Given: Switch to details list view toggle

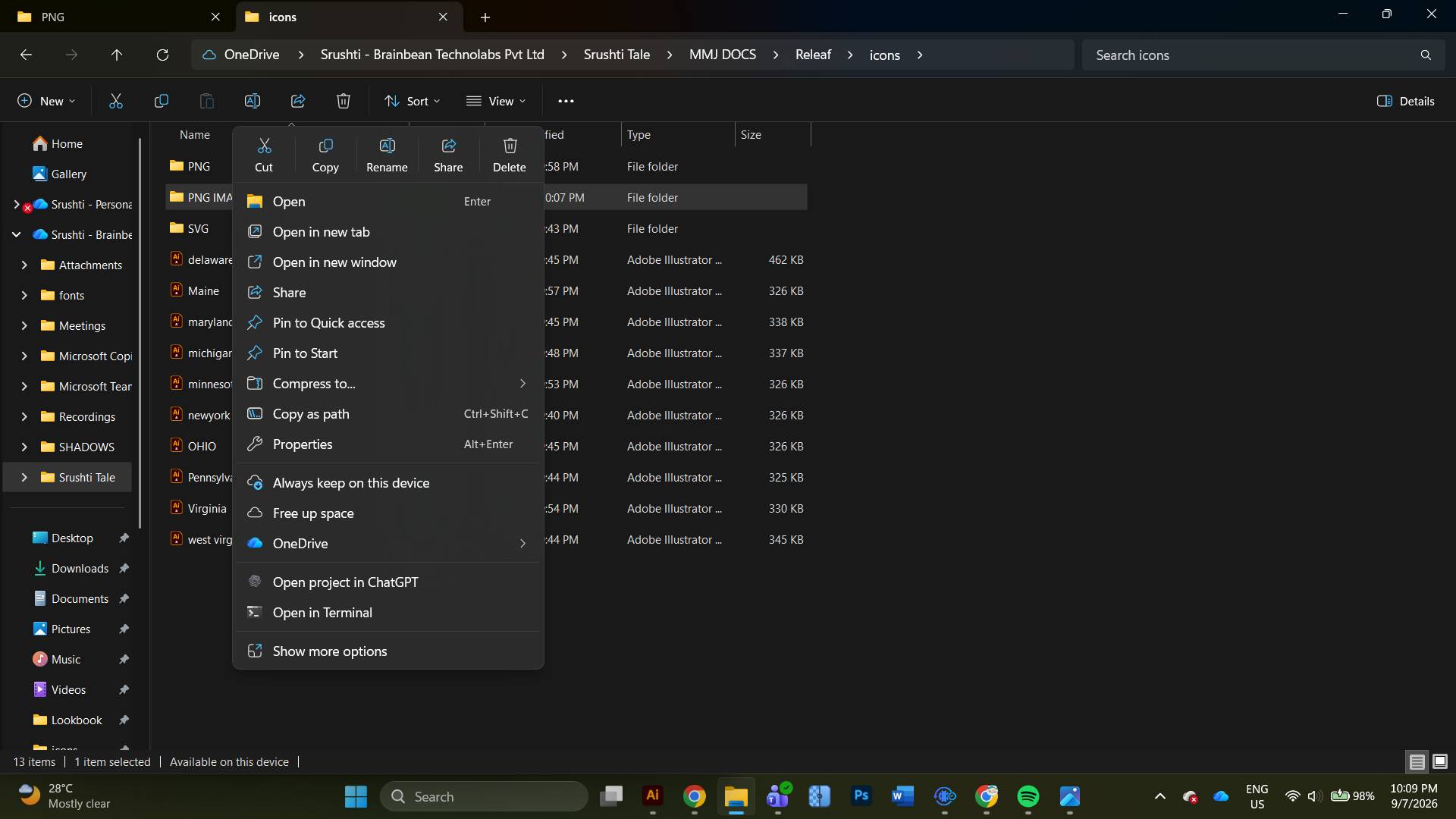Looking at the screenshot, I should coord(1417,761).
